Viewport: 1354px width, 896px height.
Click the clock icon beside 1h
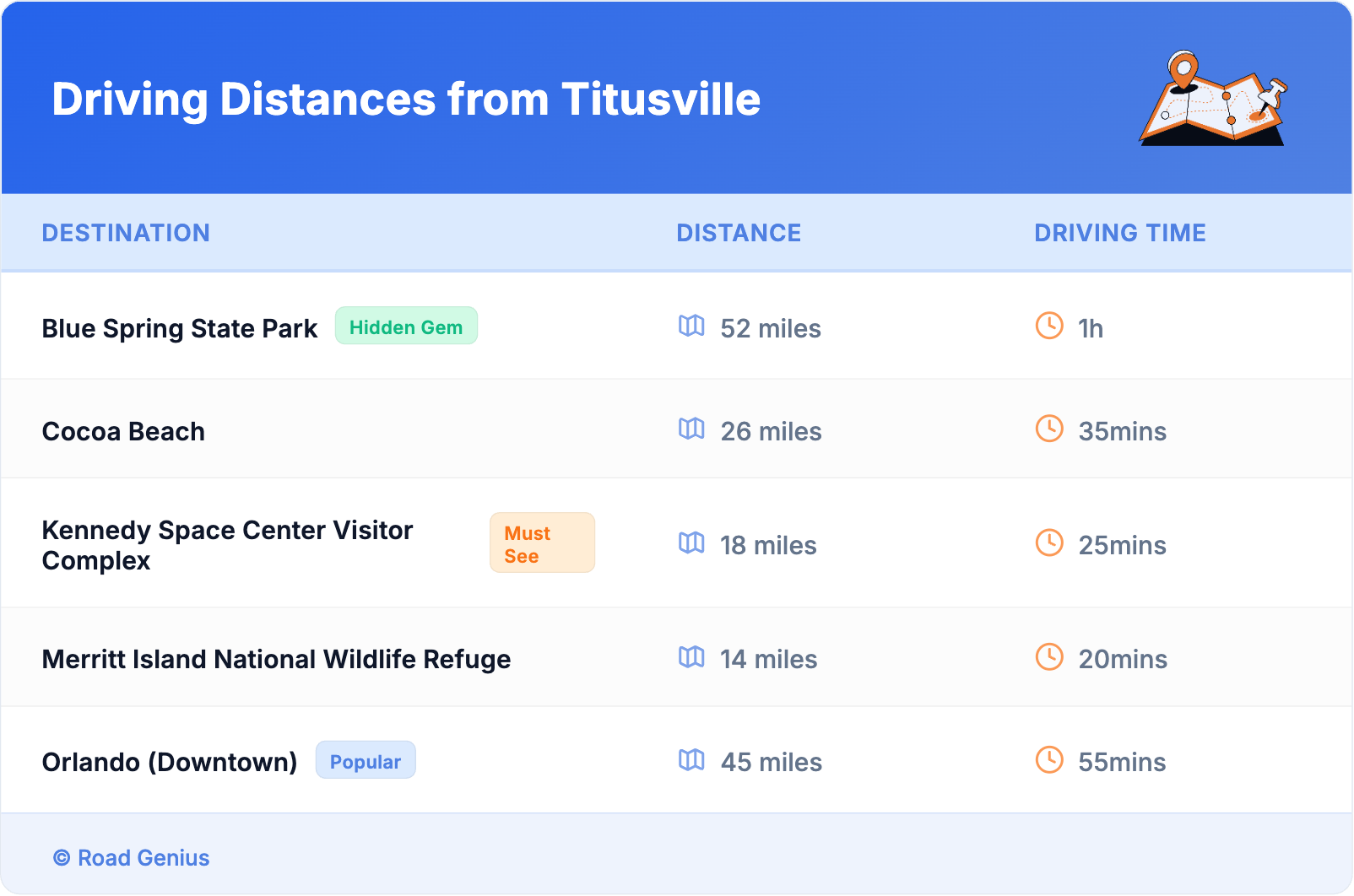coord(1049,326)
